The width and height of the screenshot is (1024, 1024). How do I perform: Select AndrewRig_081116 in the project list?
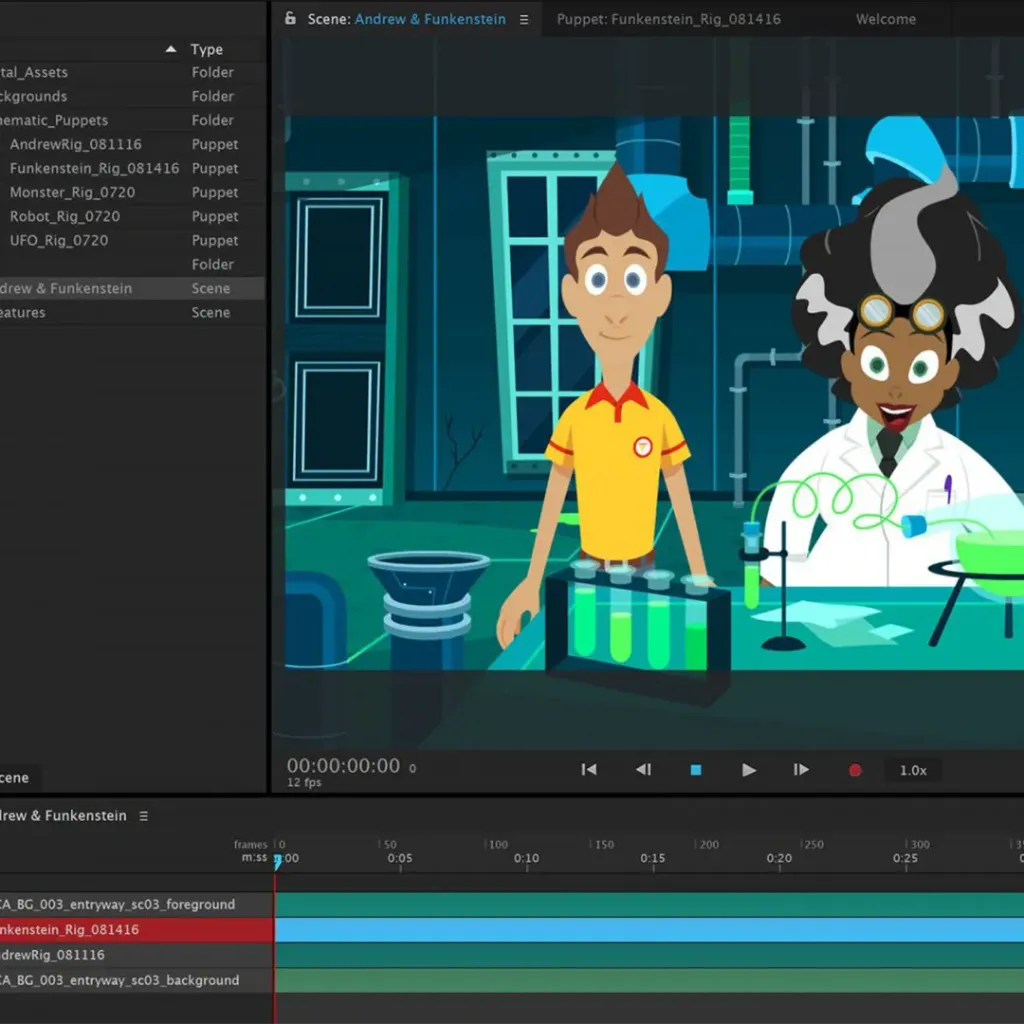132,144
